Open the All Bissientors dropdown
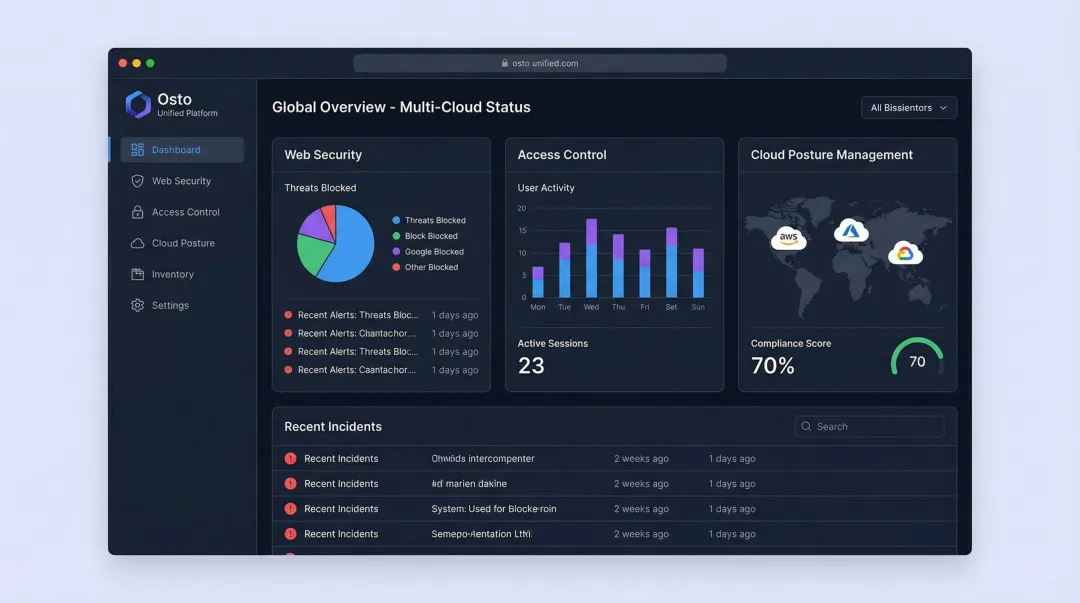Image resolution: width=1080 pixels, height=603 pixels. tap(908, 107)
